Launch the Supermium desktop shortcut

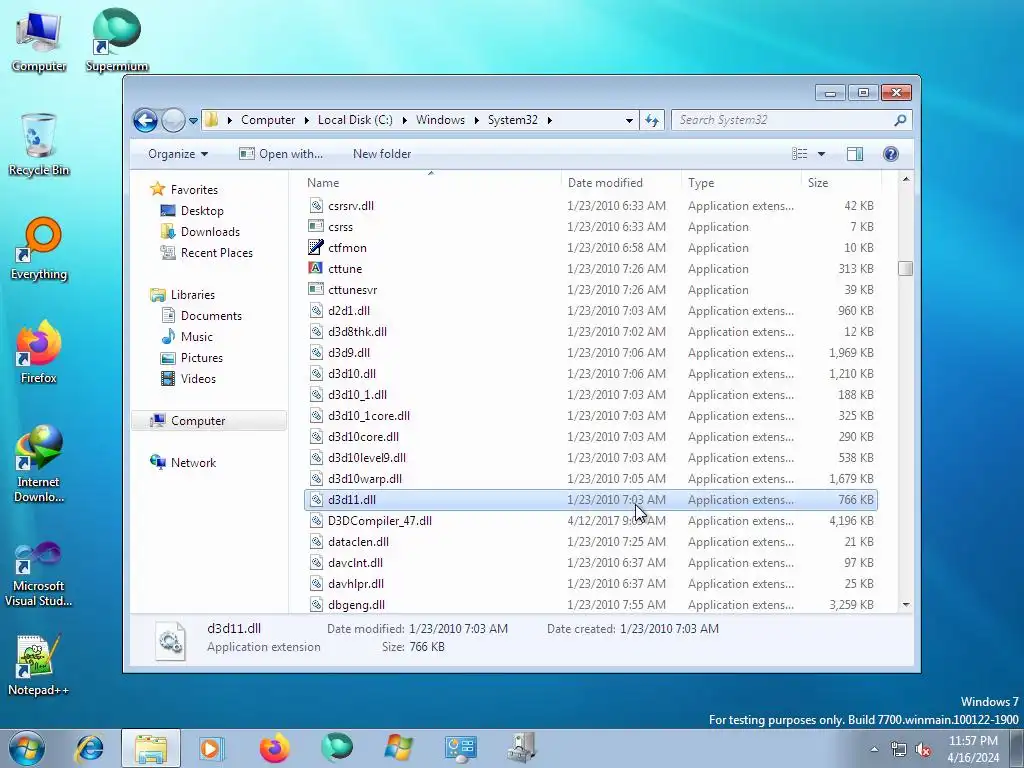pos(117,40)
